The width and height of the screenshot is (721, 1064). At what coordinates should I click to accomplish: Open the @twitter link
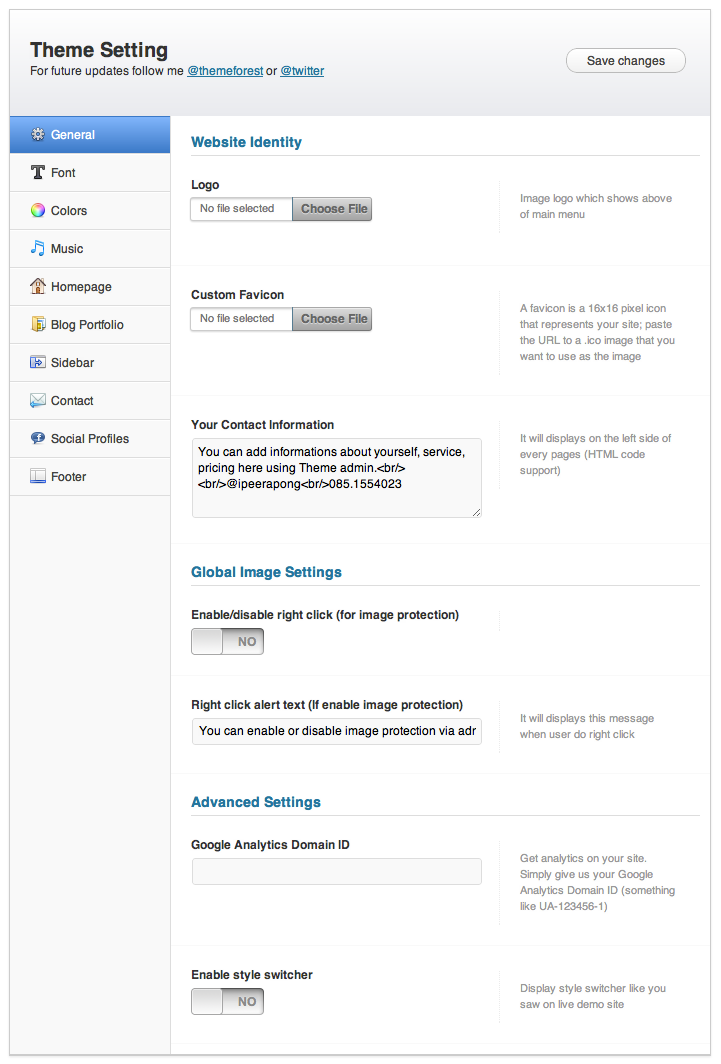tap(302, 71)
